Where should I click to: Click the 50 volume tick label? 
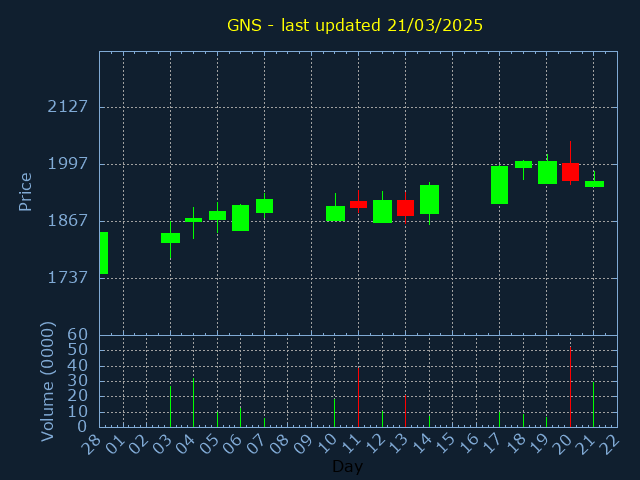tap(78, 350)
